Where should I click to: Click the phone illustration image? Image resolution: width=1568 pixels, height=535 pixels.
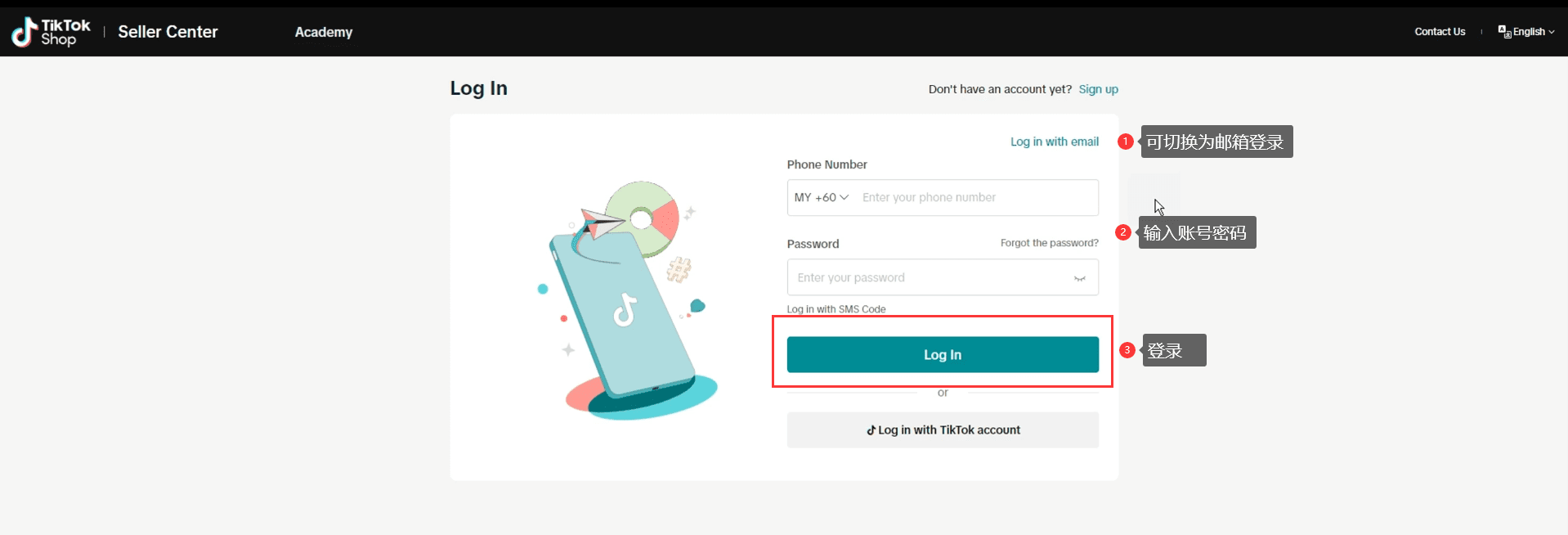point(628,300)
